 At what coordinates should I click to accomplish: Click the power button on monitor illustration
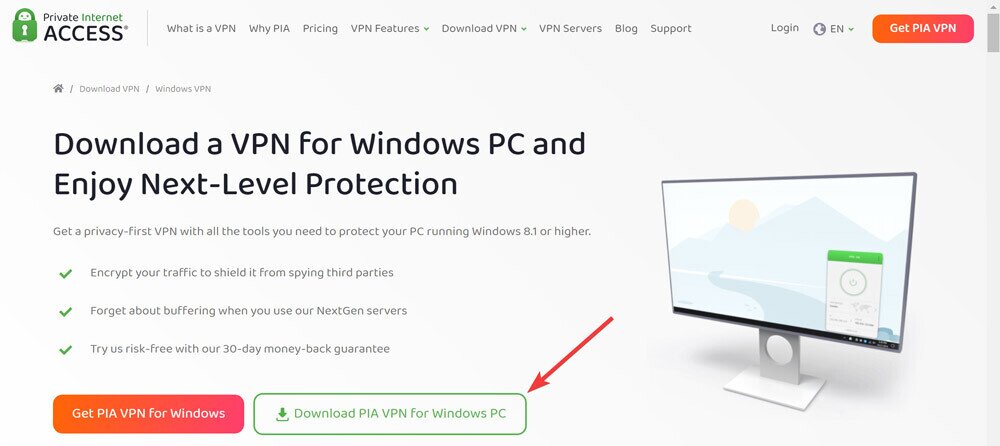pyautogui.click(x=851, y=282)
